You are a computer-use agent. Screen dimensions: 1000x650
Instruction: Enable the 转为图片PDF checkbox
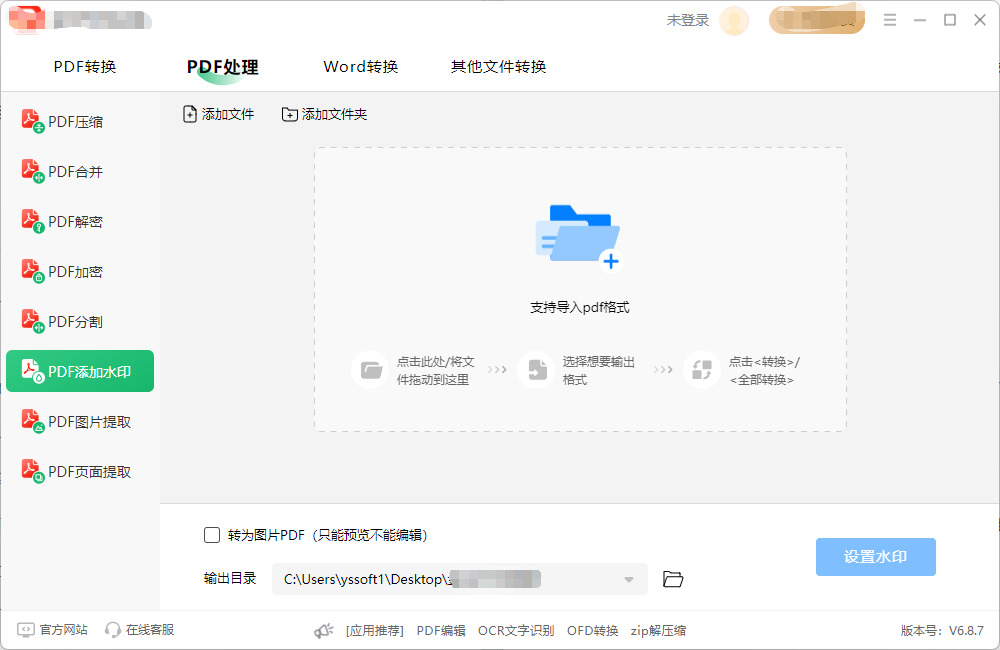click(212, 535)
